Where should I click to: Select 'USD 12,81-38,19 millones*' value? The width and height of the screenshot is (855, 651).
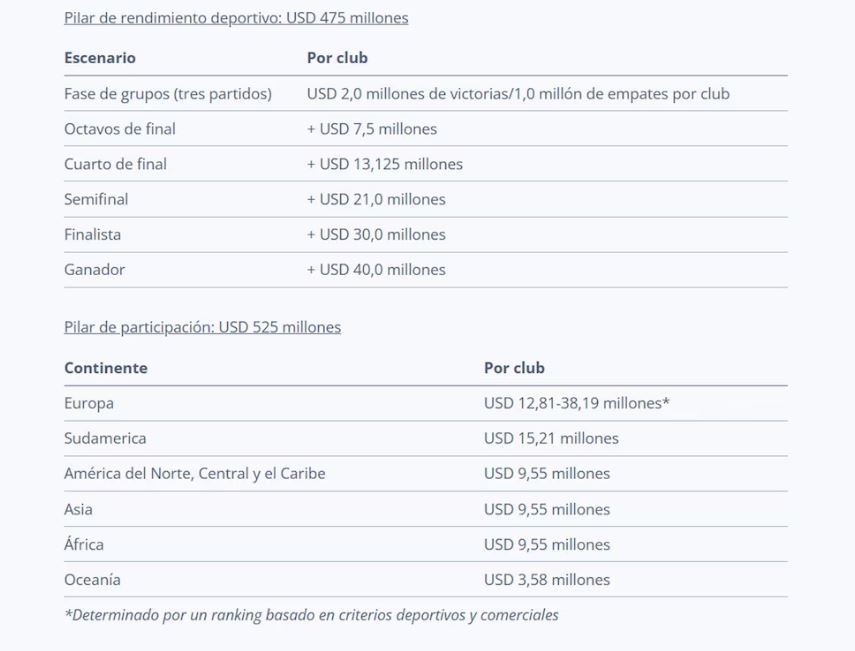click(576, 403)
